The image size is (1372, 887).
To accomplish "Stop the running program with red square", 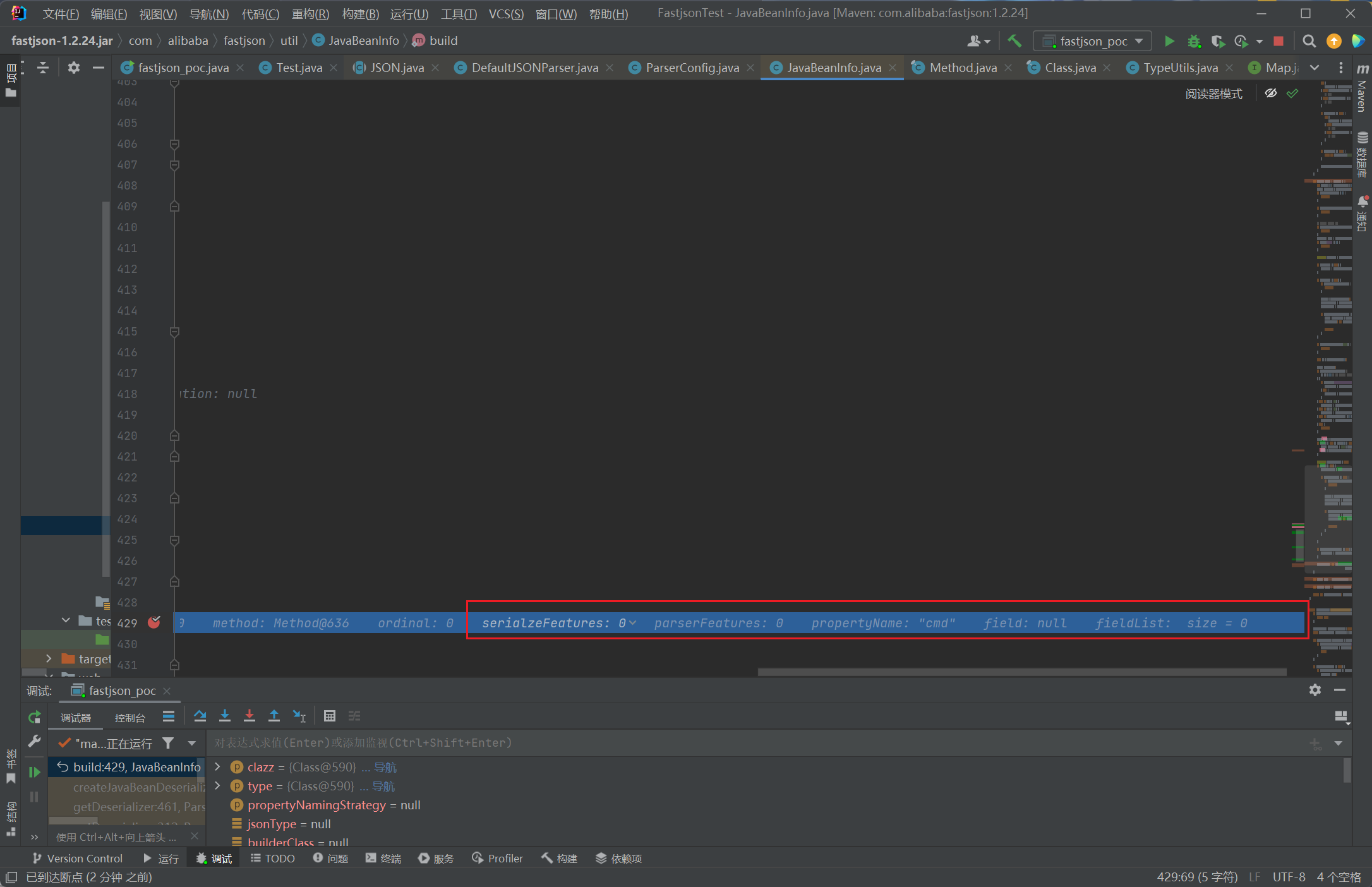I will coord(1279,41).
